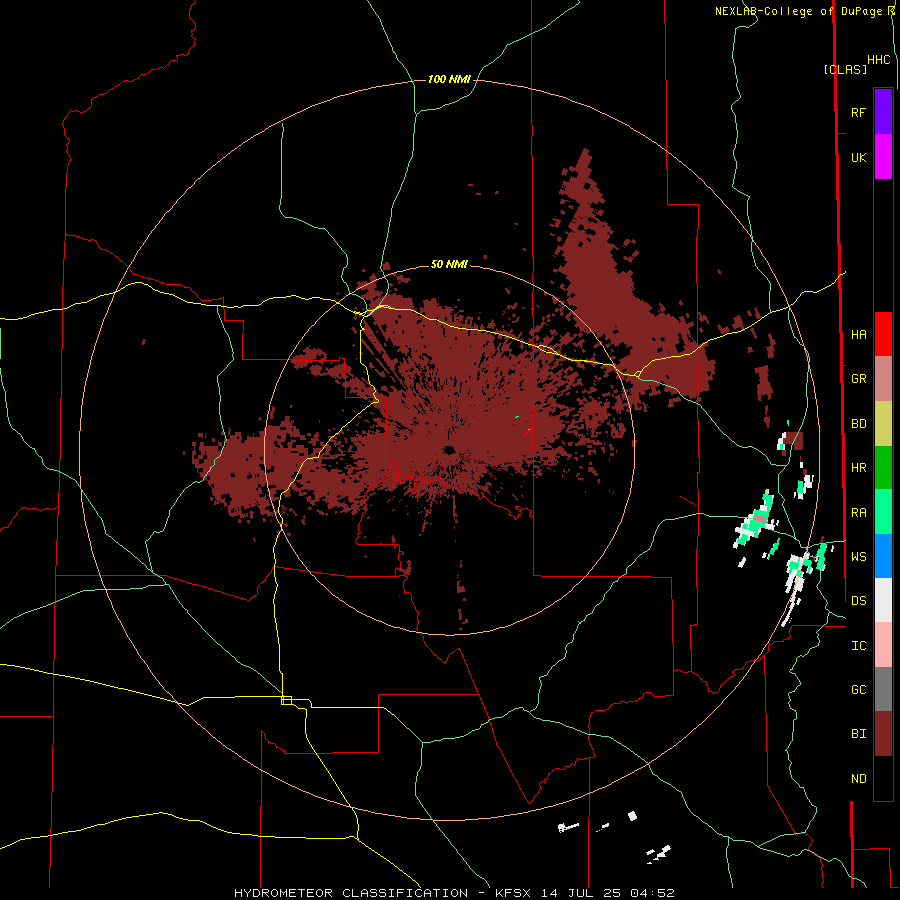Click the BD legend label
Image resolution: width=900 pixels, height=900 pixels.
[x=858, y=424]
